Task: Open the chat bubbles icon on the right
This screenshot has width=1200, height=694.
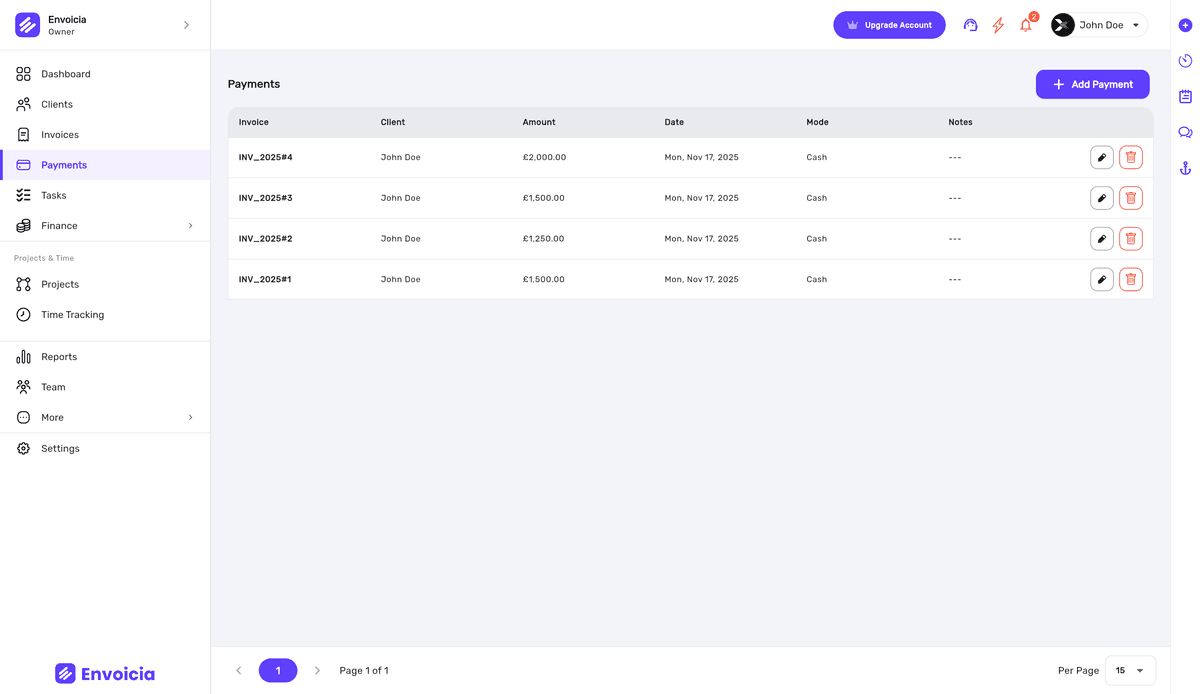Action: tap(1185, 131)
